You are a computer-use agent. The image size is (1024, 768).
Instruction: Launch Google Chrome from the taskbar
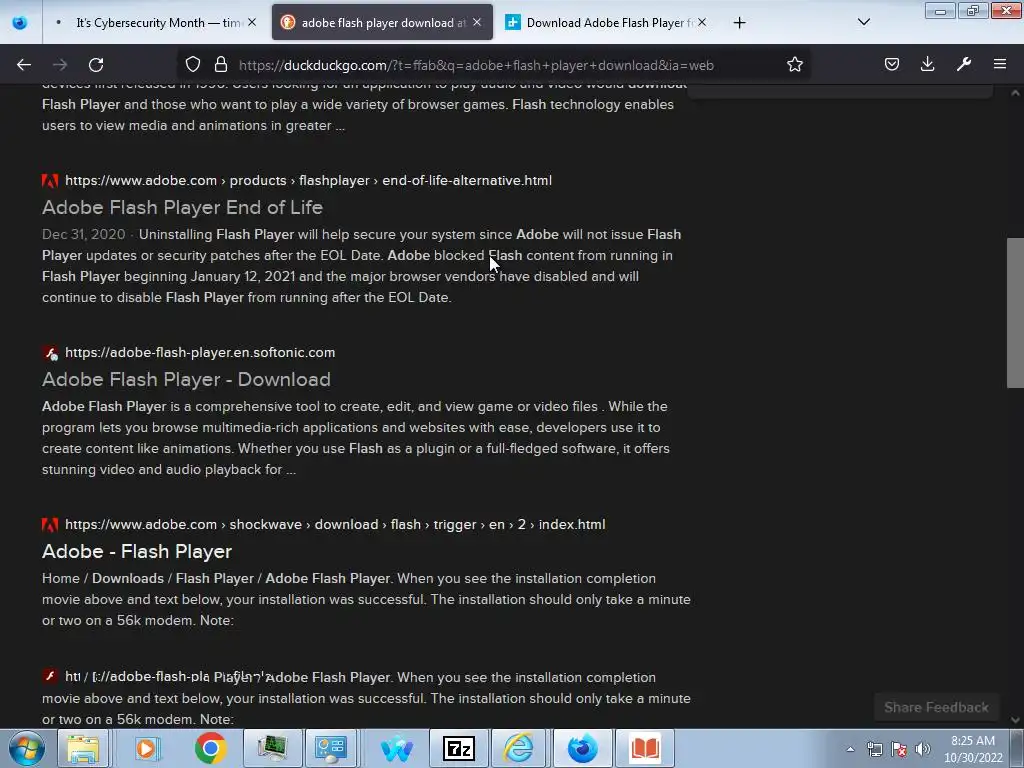pos(210,748)
